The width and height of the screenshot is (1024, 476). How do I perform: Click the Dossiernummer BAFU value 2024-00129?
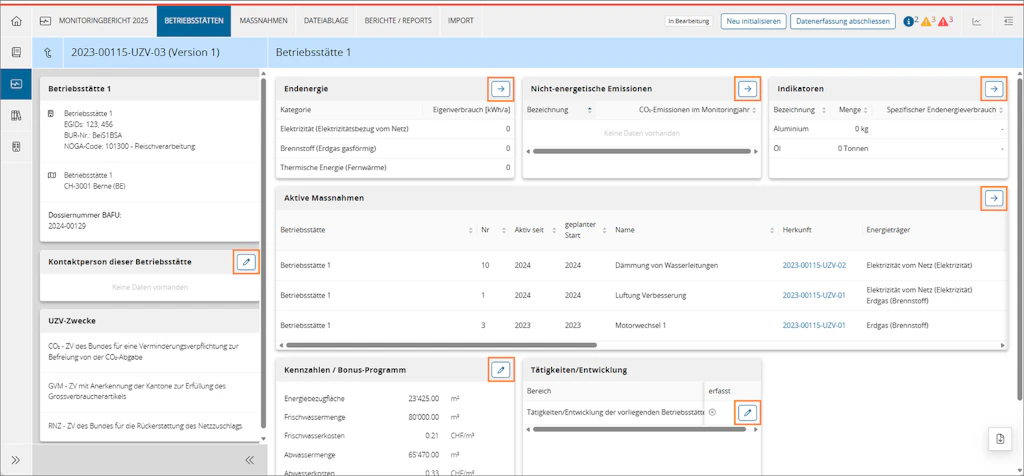67,226
